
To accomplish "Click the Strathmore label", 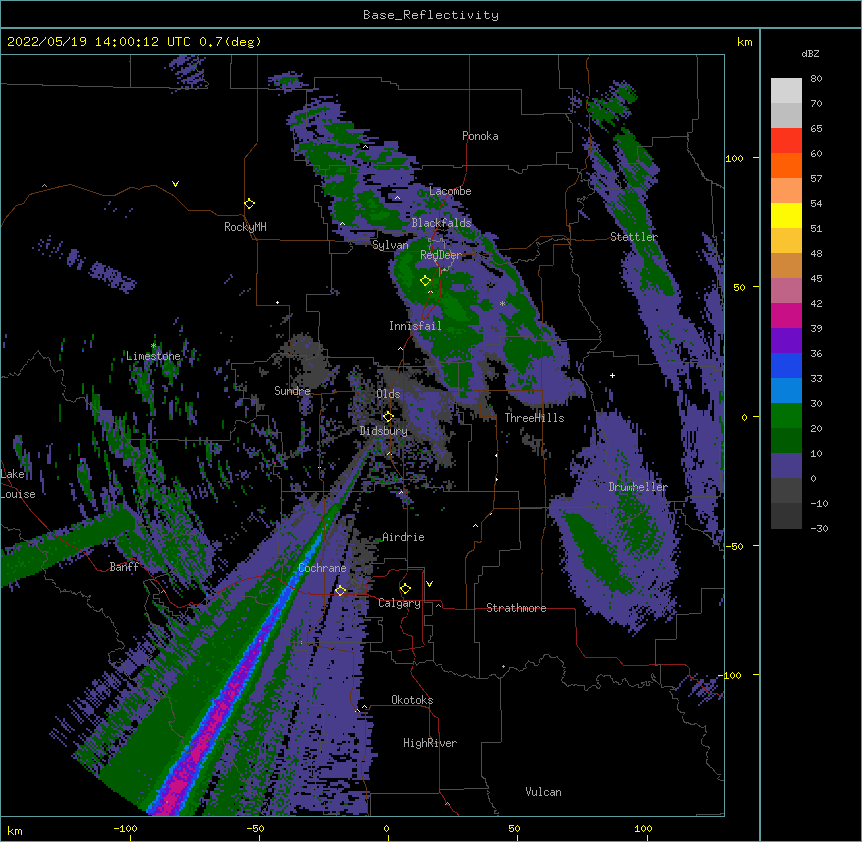I will [516, 608].
